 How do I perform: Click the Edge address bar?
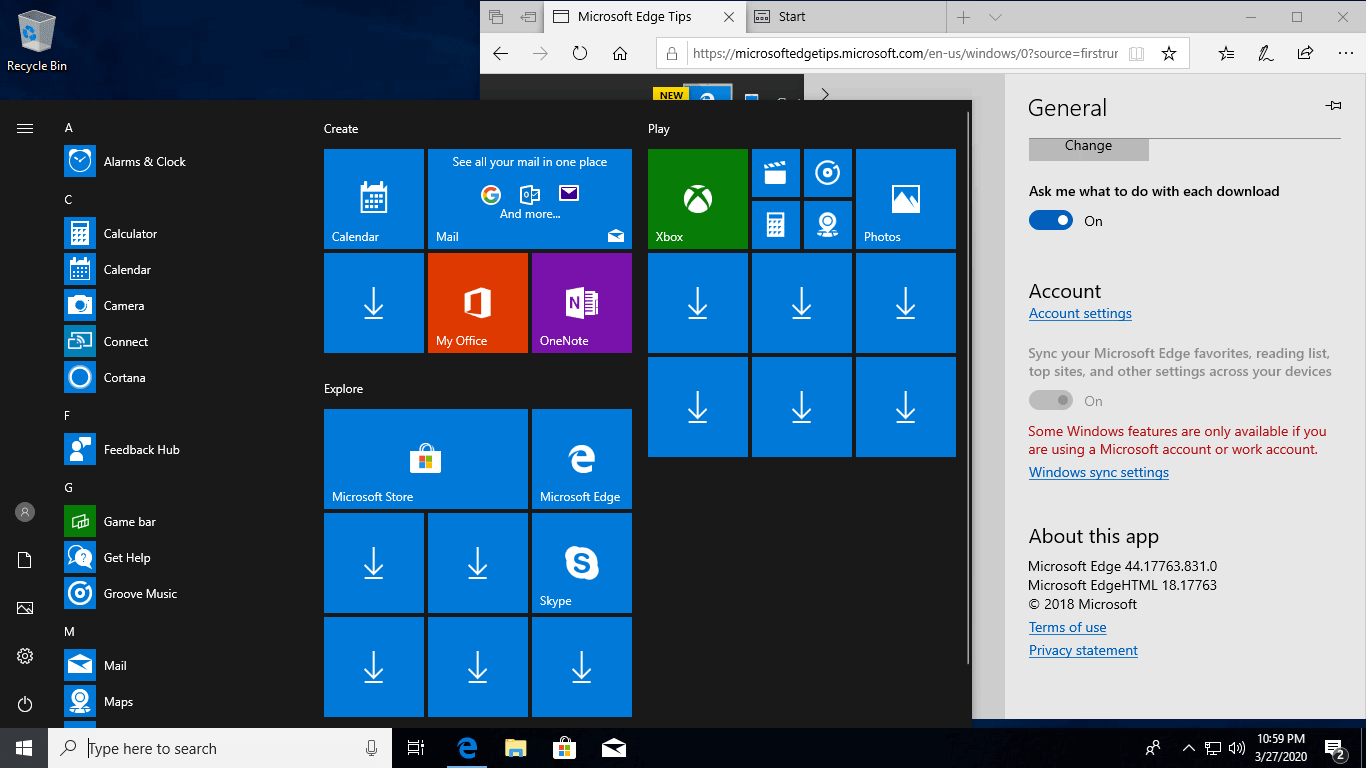pos(905,54)
